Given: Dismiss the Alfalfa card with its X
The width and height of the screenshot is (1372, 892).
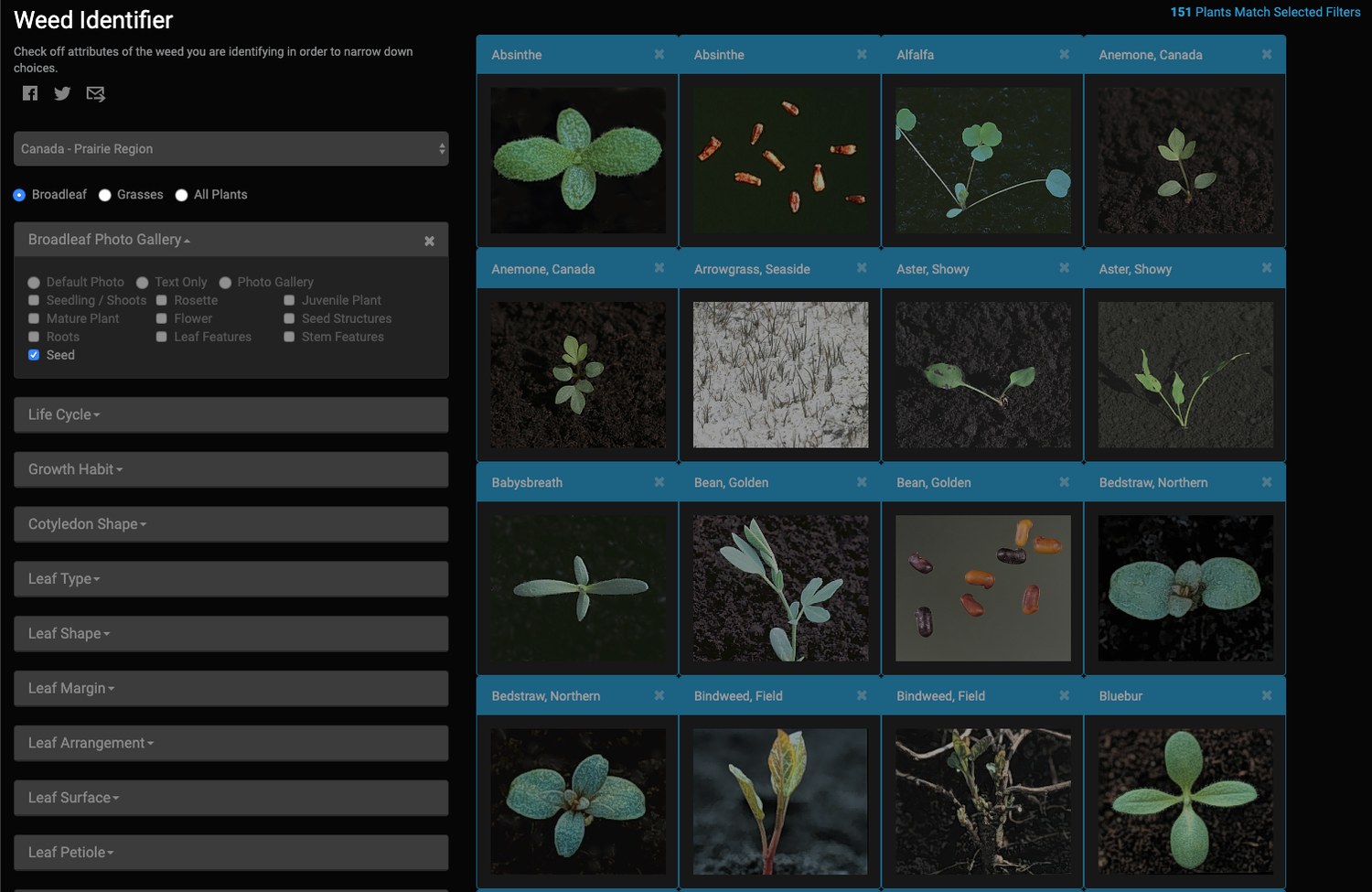Looking at the screenshot, I should 1064,55.
